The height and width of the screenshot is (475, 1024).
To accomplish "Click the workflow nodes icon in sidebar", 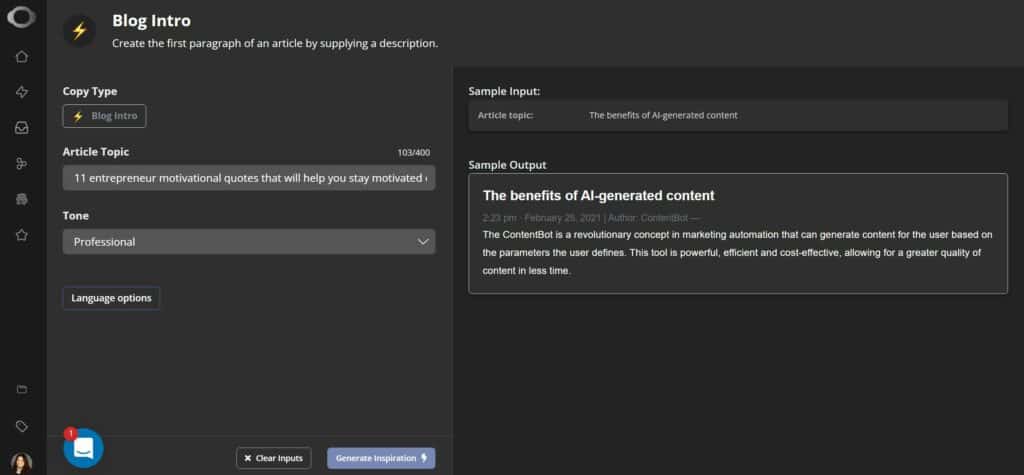I will pyautogui.click(x=22, y=164).
